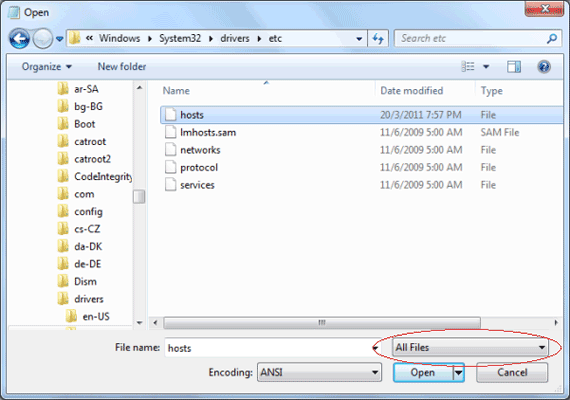
Task: Expand the breadcrumb arrow after Windows
Action: tap(150, 39)
